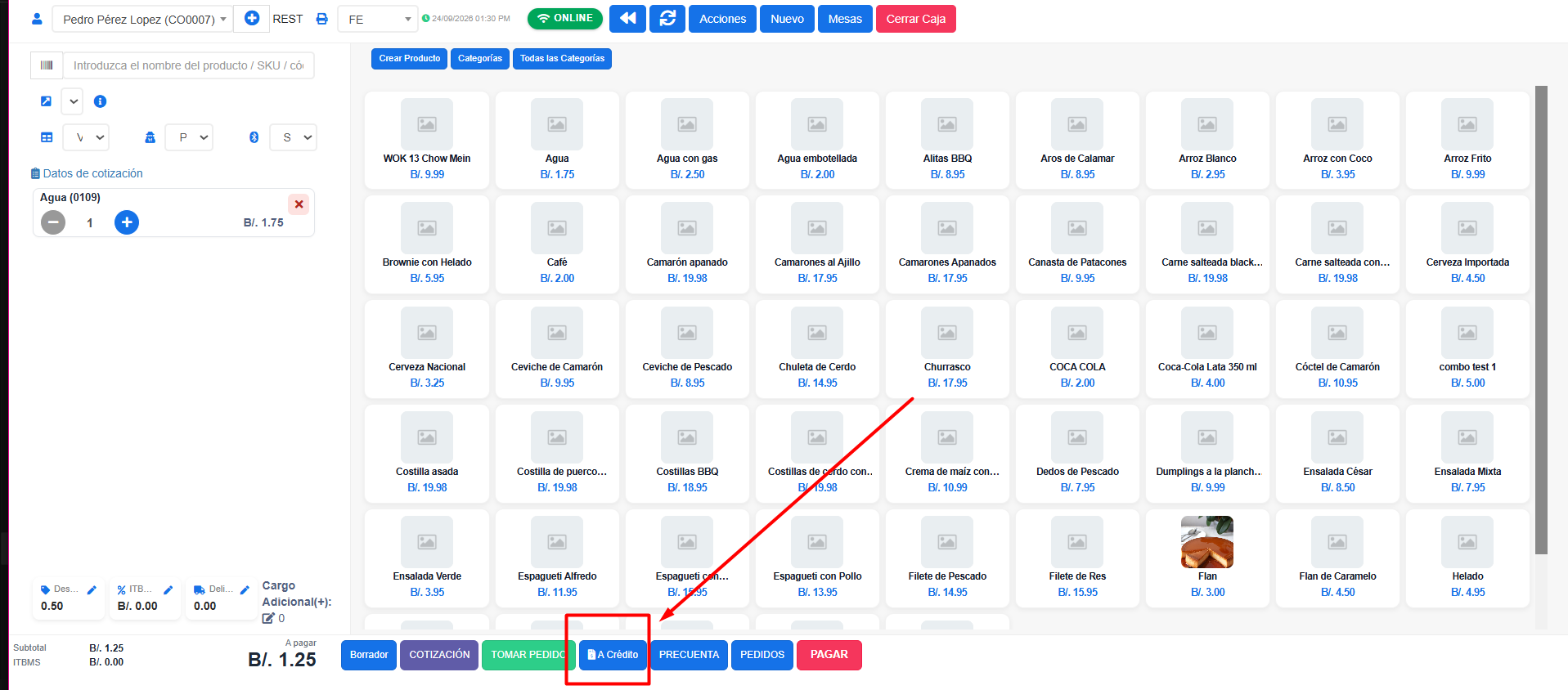The width and height of the screenshot is (1568, 690).
Task: Click the A Crédito button
Action: (x=613, y=655)
